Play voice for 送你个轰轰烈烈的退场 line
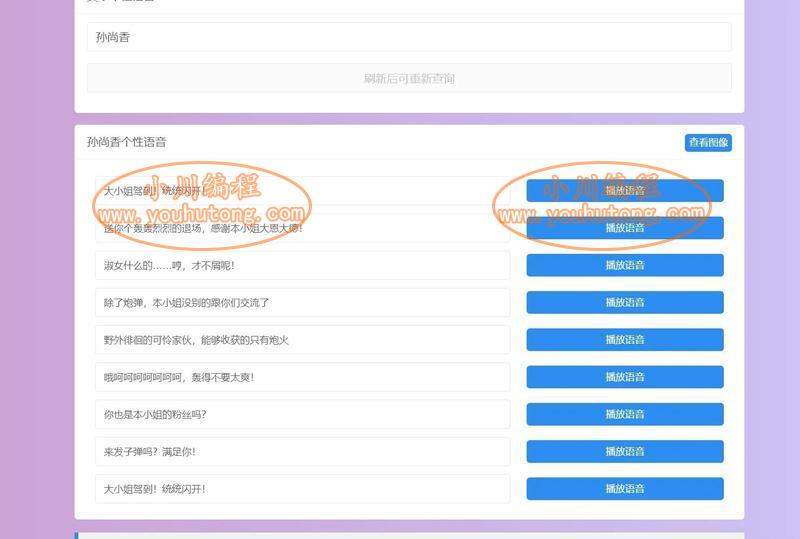The height and width of the screenshot is (539, 800). [624, 228]
